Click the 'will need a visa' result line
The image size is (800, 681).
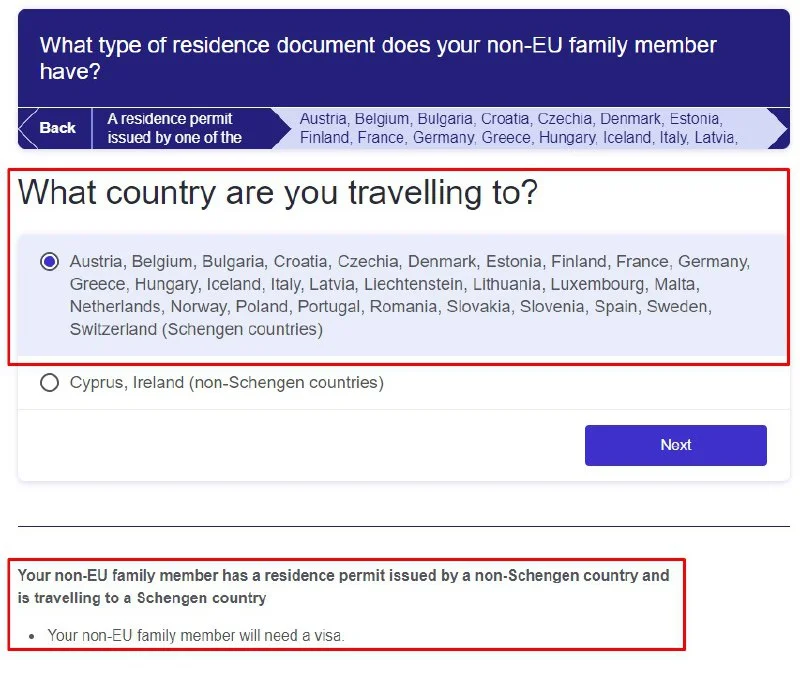coord(196,635)
